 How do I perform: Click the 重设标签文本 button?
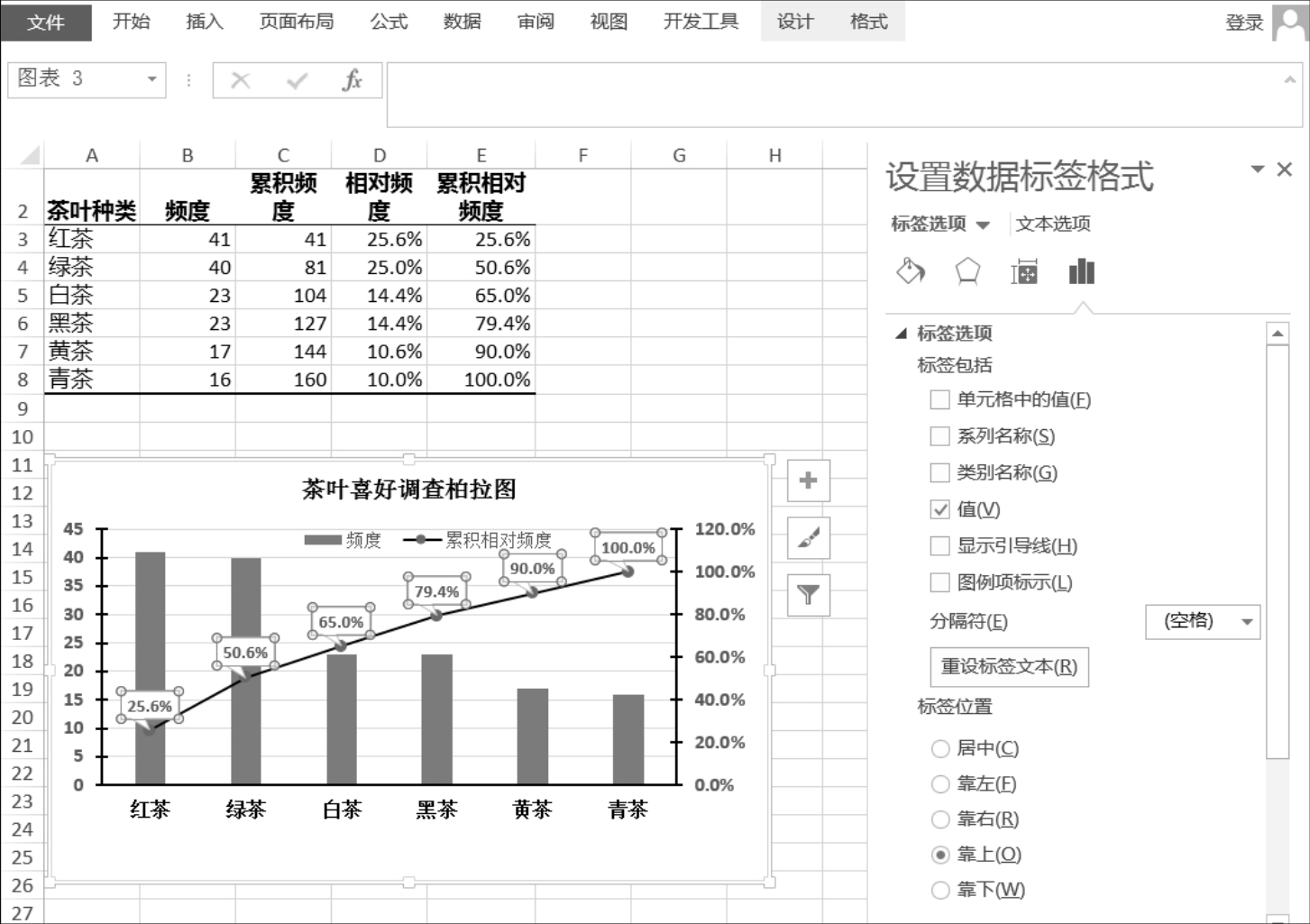1009,667
